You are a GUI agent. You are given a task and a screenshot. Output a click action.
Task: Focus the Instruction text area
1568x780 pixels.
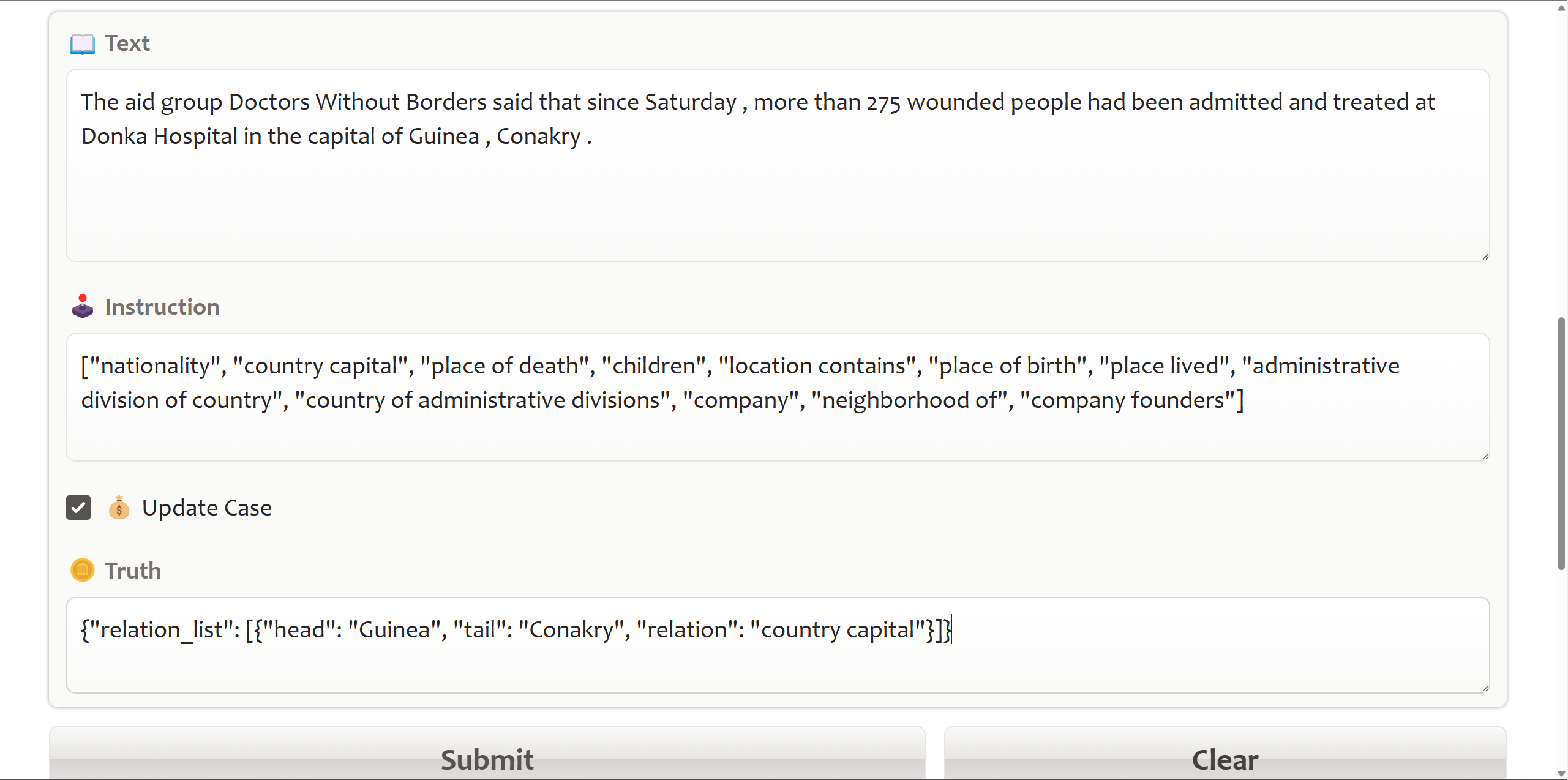778,397
